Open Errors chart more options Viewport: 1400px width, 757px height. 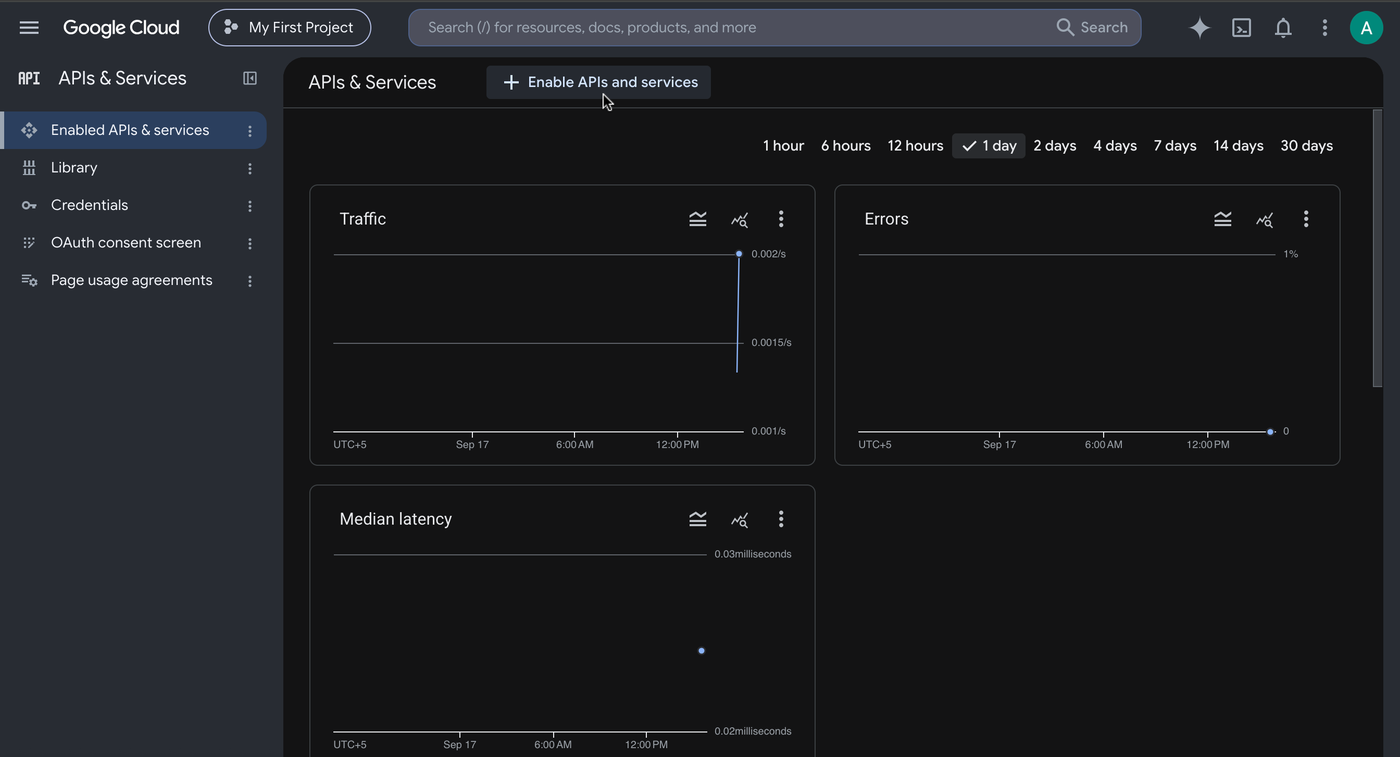(1306, 219)
